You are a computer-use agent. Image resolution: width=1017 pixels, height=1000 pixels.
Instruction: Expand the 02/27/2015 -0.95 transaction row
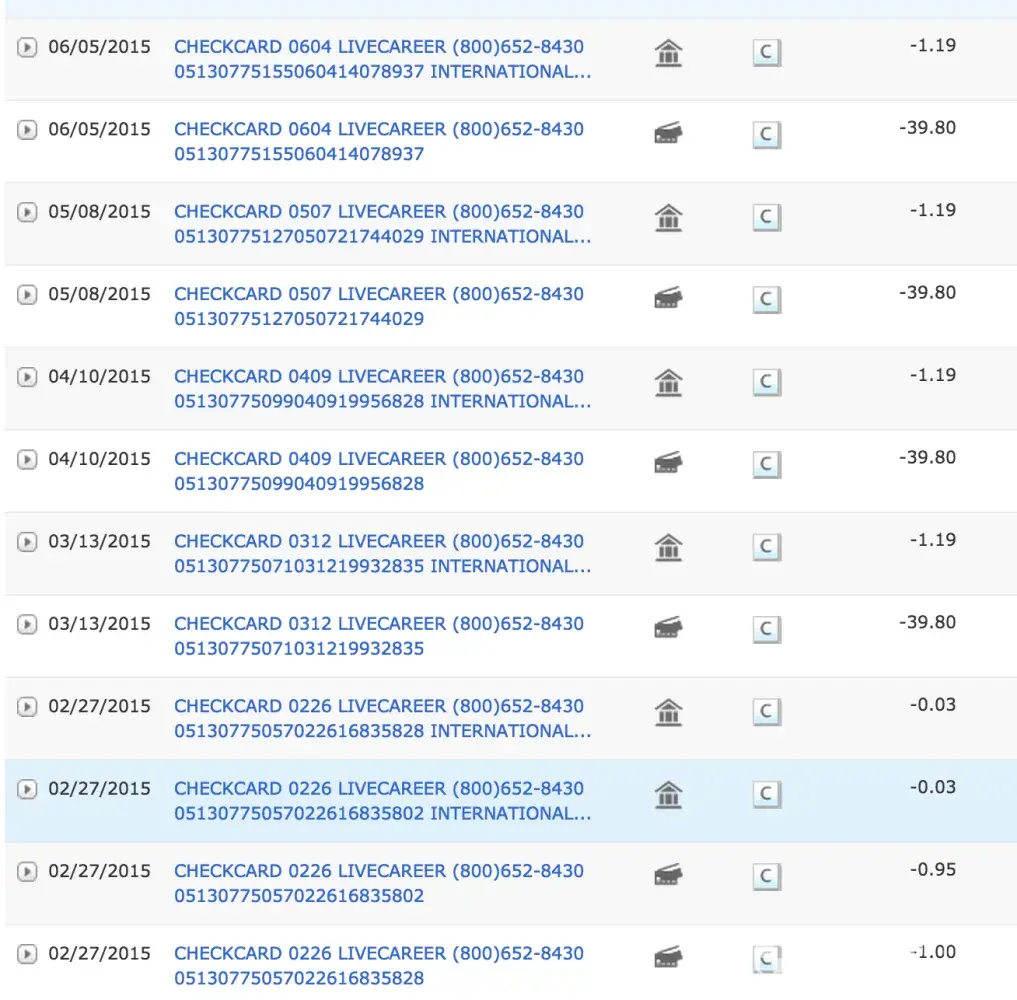click(x=27, y=871)
